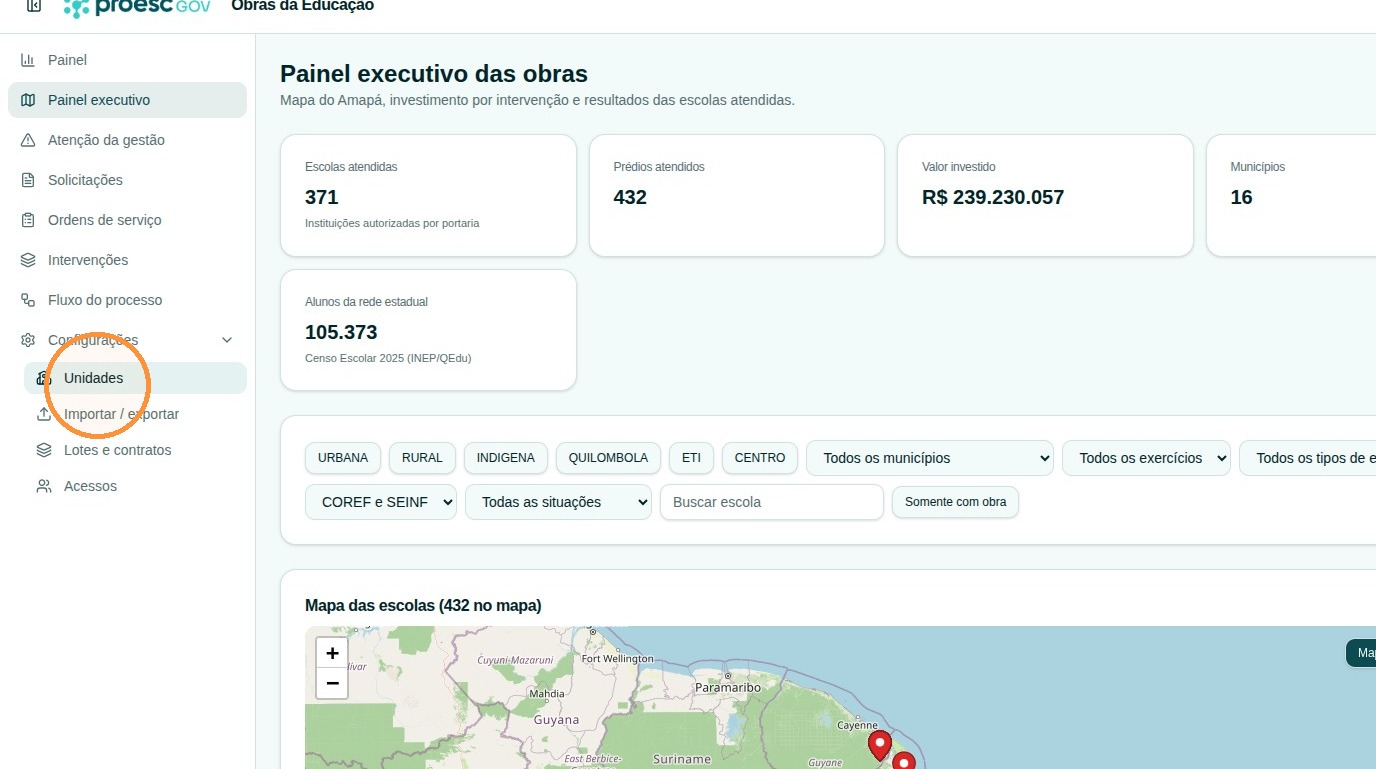Open Todas as situações dropdown
This screenshot has height=769, width=1376.
click(558, 502)
